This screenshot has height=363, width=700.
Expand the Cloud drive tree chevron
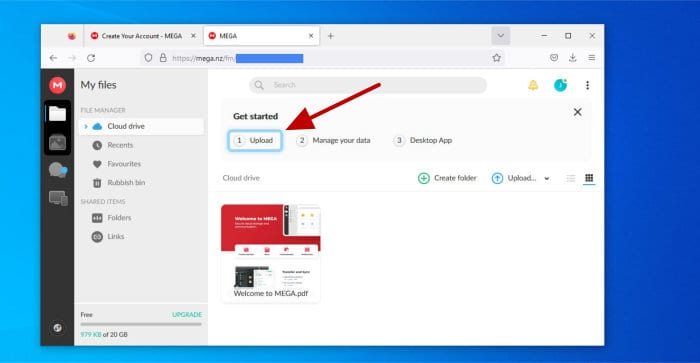[x=85, y=126]
